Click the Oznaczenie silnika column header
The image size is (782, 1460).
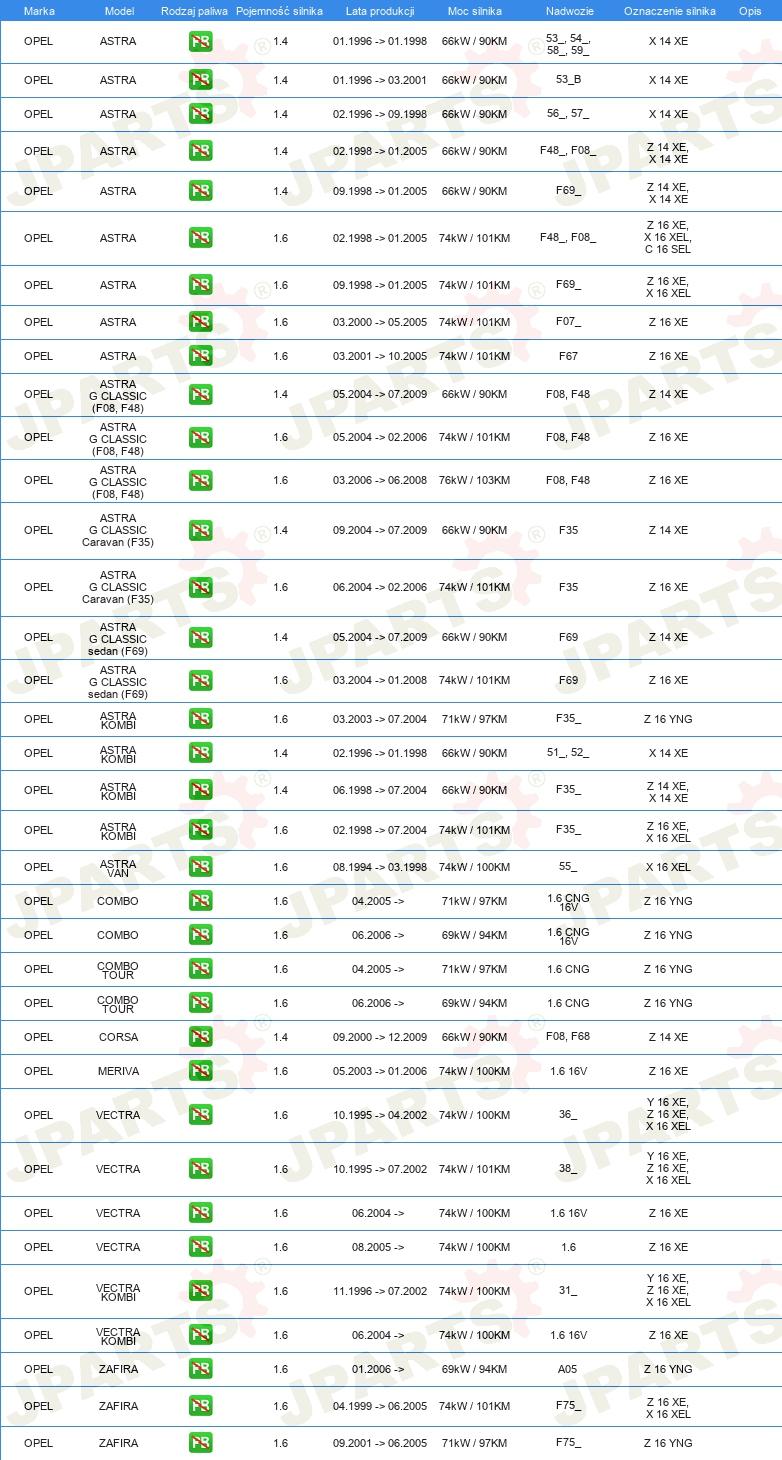point(670,10)
